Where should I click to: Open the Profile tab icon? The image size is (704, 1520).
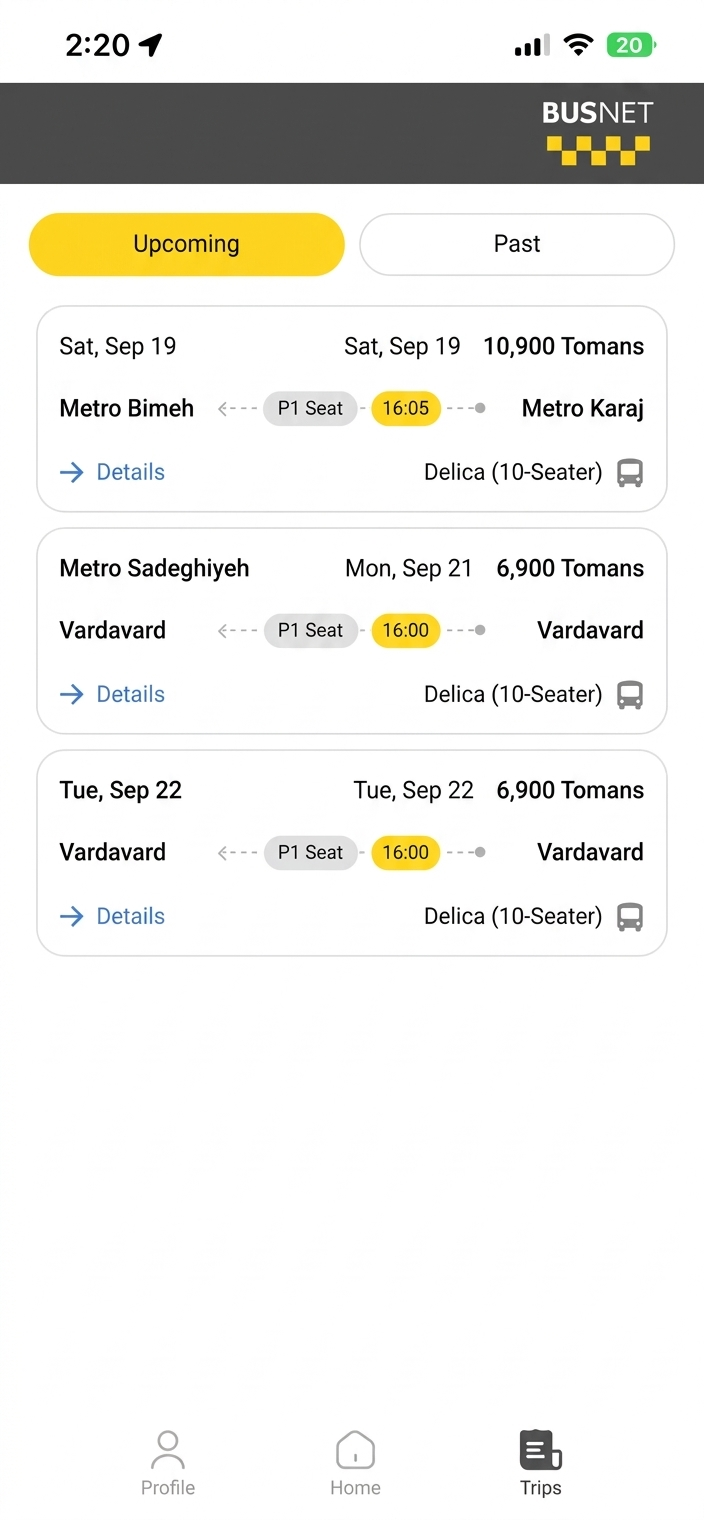tap(168, 1448)
